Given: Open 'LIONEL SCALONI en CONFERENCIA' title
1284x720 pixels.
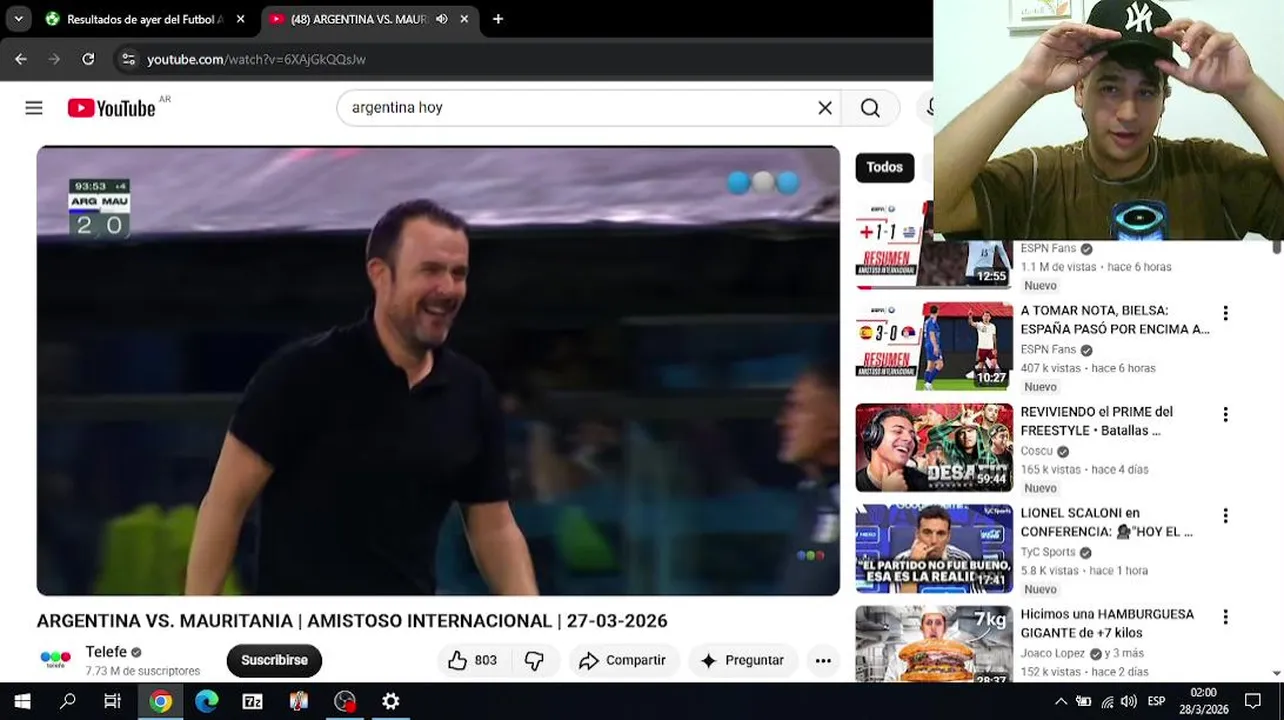Looking at the screenshot, I should (1106, 522).
